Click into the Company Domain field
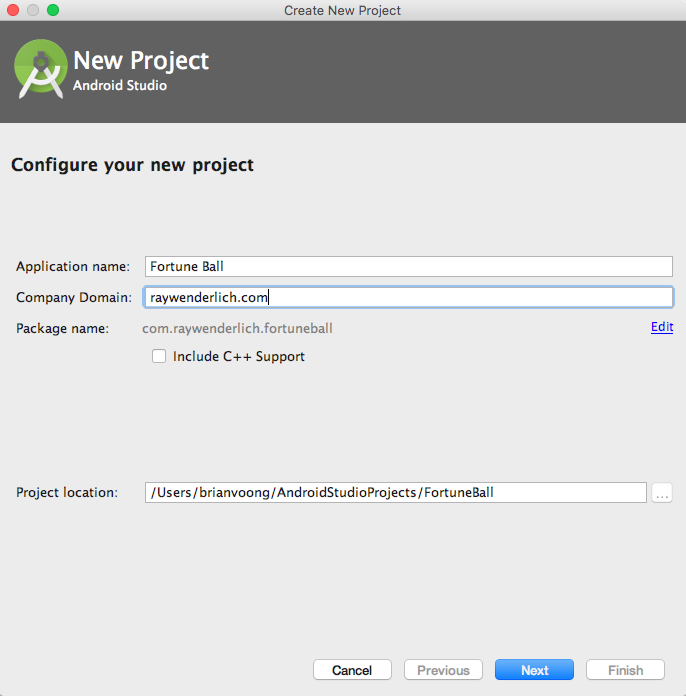Viewport: 686px width, 696px height. (x=408, y=297)
